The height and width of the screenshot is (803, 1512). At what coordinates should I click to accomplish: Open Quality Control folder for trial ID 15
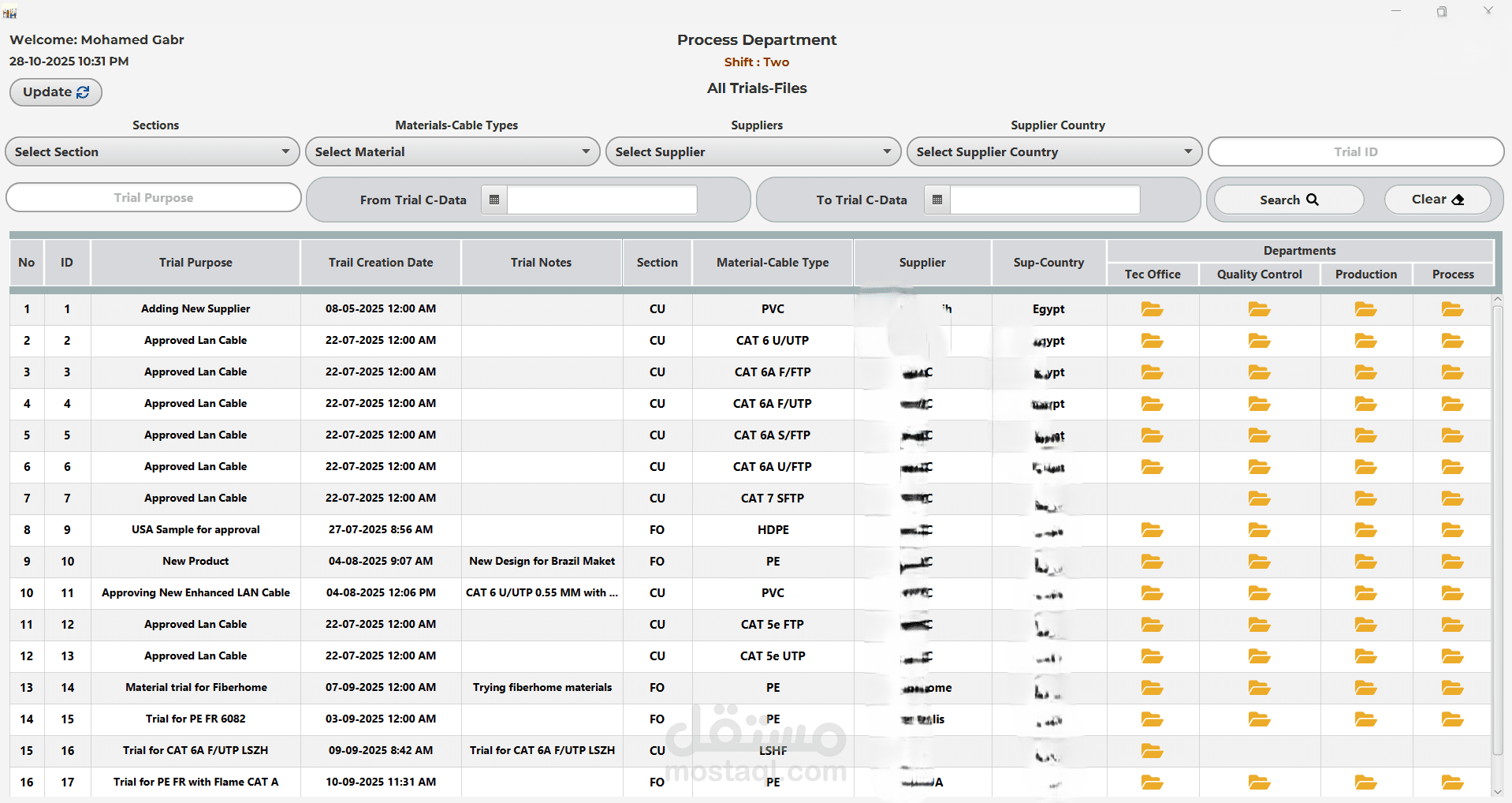pos(1259,719)
